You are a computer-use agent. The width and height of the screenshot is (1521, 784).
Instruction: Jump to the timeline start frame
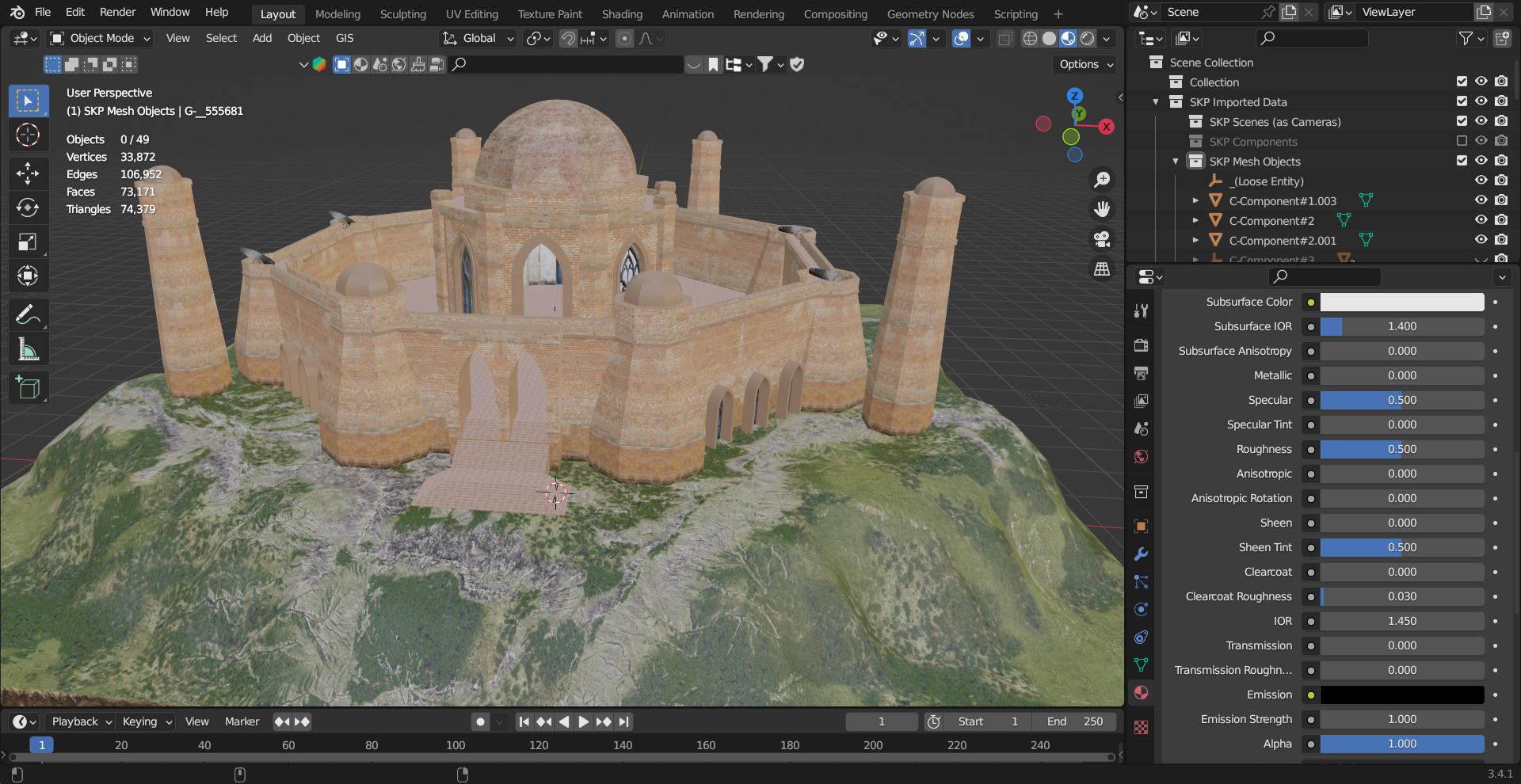click(524, 721)
